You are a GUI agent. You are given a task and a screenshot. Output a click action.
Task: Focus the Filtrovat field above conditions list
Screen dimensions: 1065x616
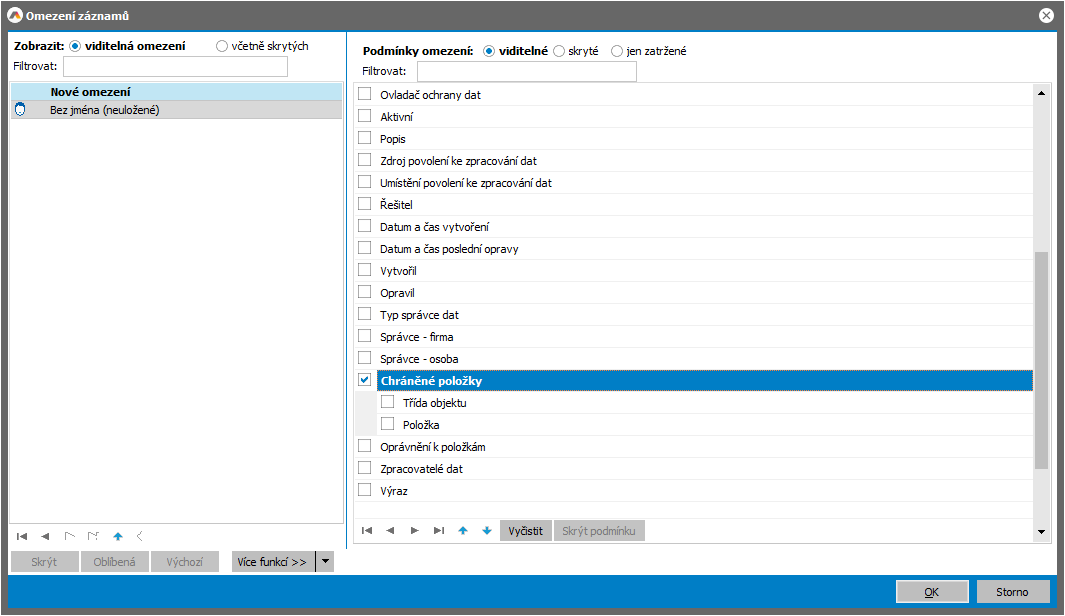tap(526, 72)
